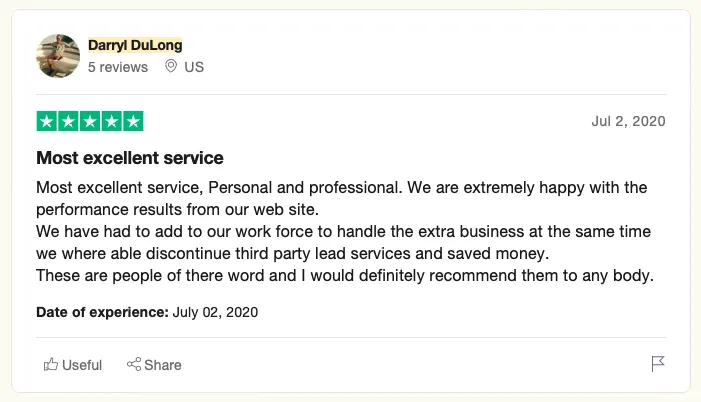Open the 'Most excellent service' review title
The width and height of the screenshot is (701, 402).
pos(130,158)
